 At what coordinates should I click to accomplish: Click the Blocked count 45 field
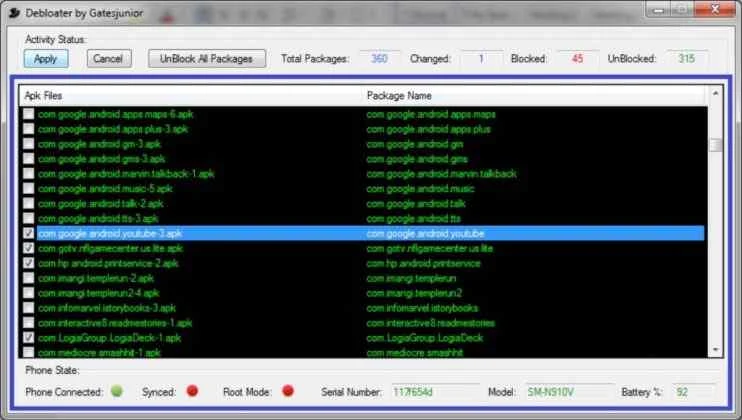577,59
